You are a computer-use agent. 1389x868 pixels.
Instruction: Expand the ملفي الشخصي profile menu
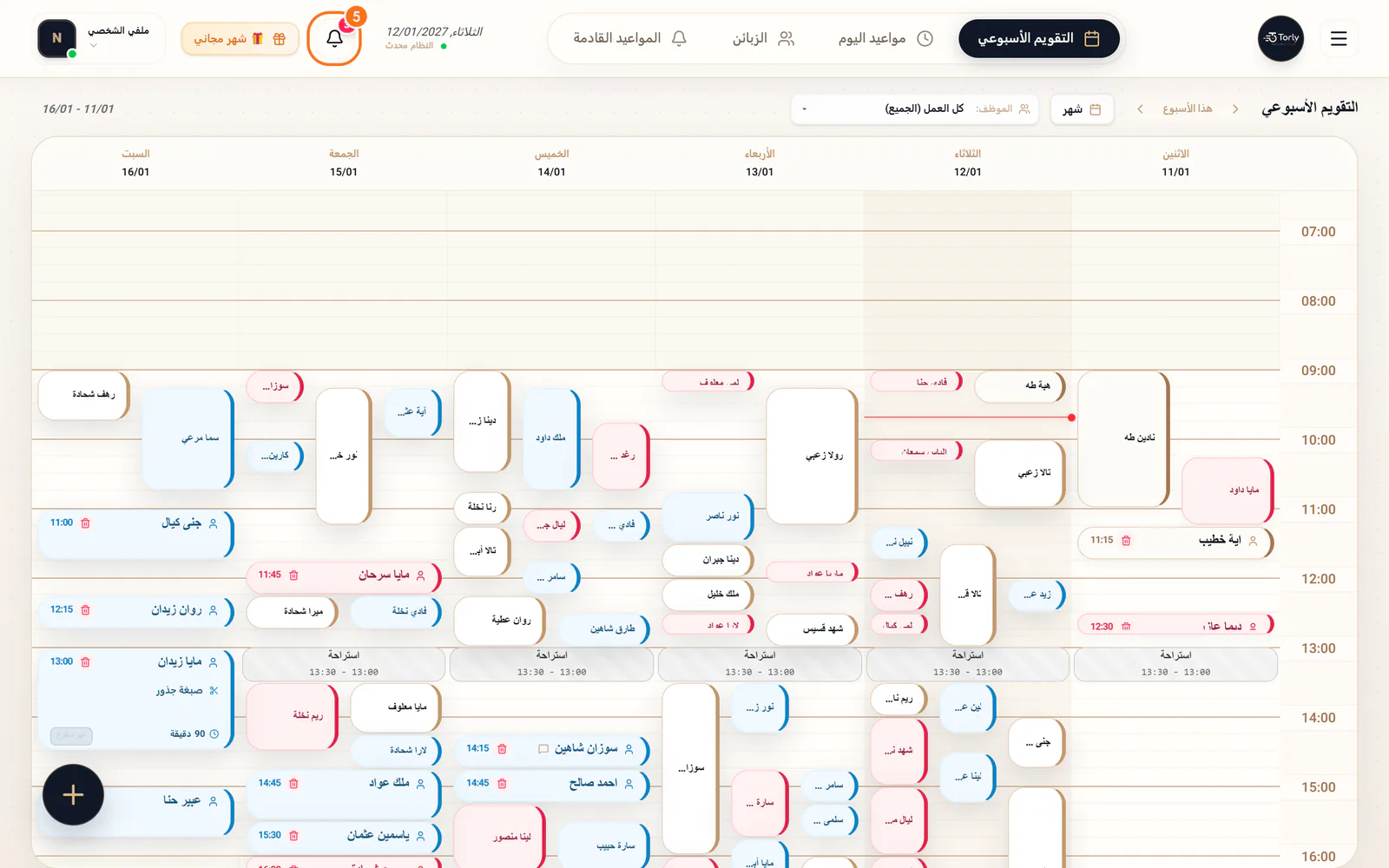click(x=99, y=38)
